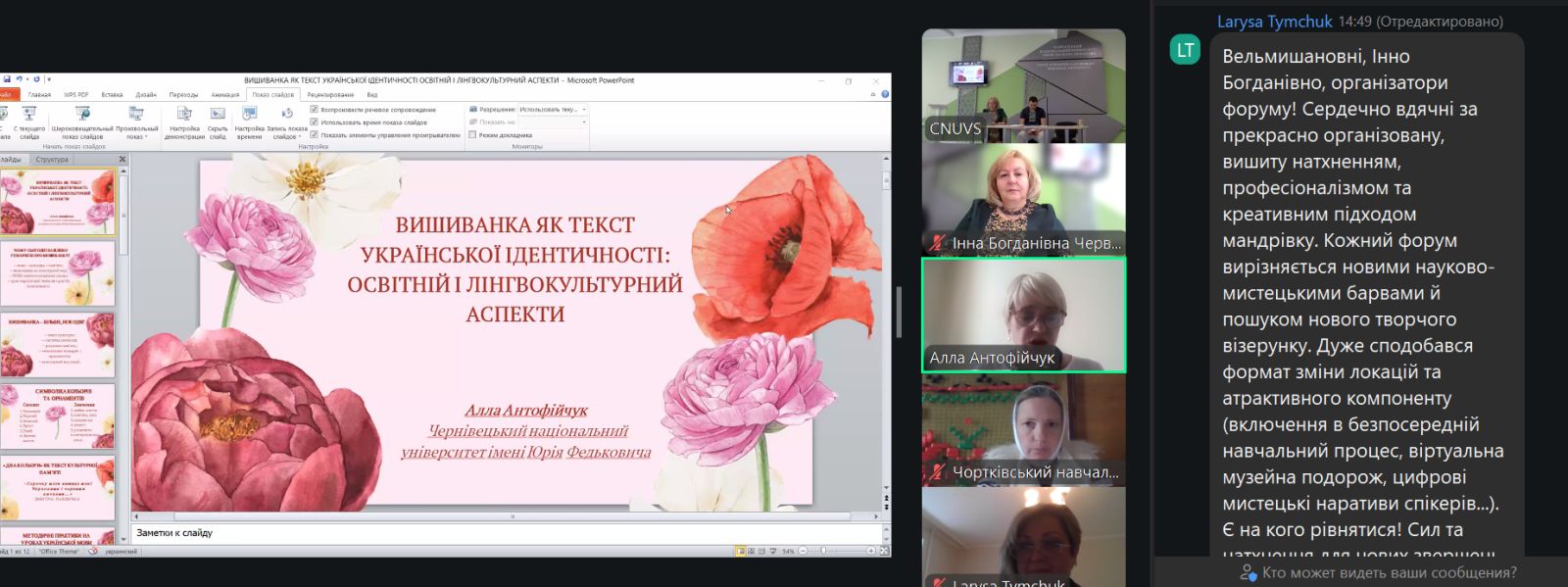Open the Анимация ribbon tab
Viewport: 1568px width, 587px height.
click(x=225, y=94)
